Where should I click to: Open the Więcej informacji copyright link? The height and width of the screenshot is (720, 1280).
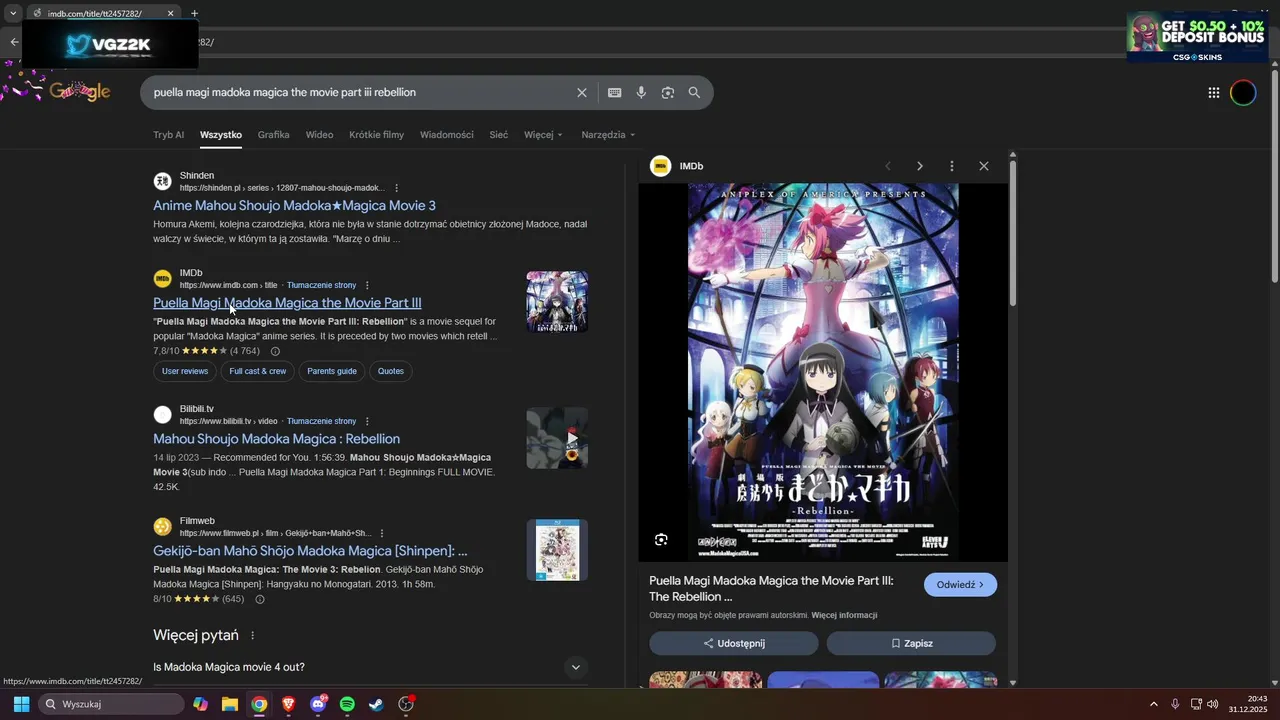coord(844,615)
